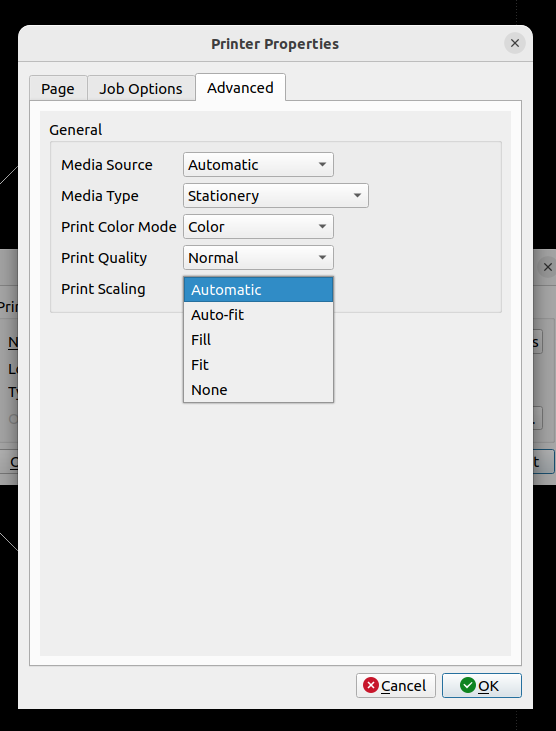Choose Auto-fit scaling option

click(258, 315)
